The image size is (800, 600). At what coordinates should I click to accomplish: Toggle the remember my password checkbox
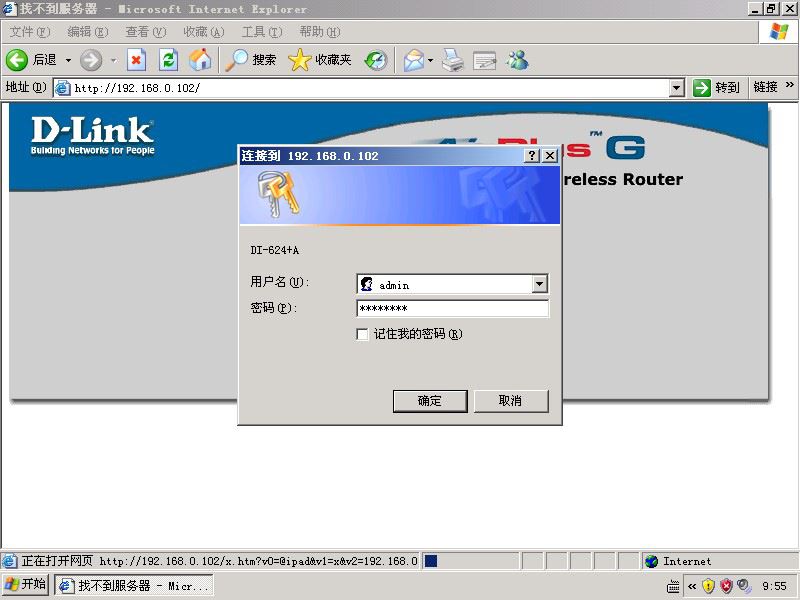(362, 334)
